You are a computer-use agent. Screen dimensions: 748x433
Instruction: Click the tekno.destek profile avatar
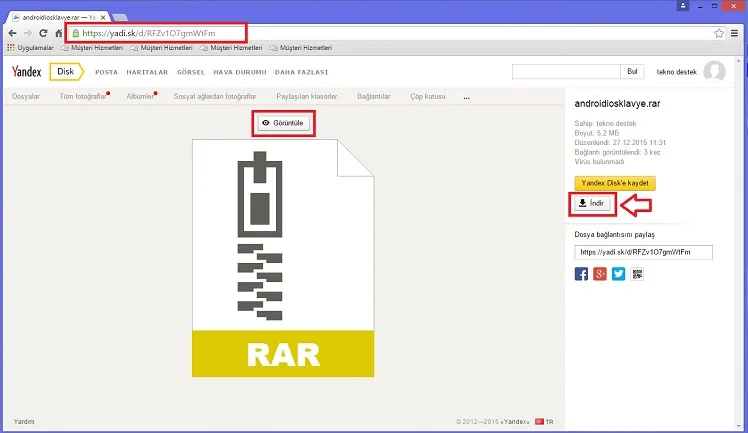pos(714,71)
